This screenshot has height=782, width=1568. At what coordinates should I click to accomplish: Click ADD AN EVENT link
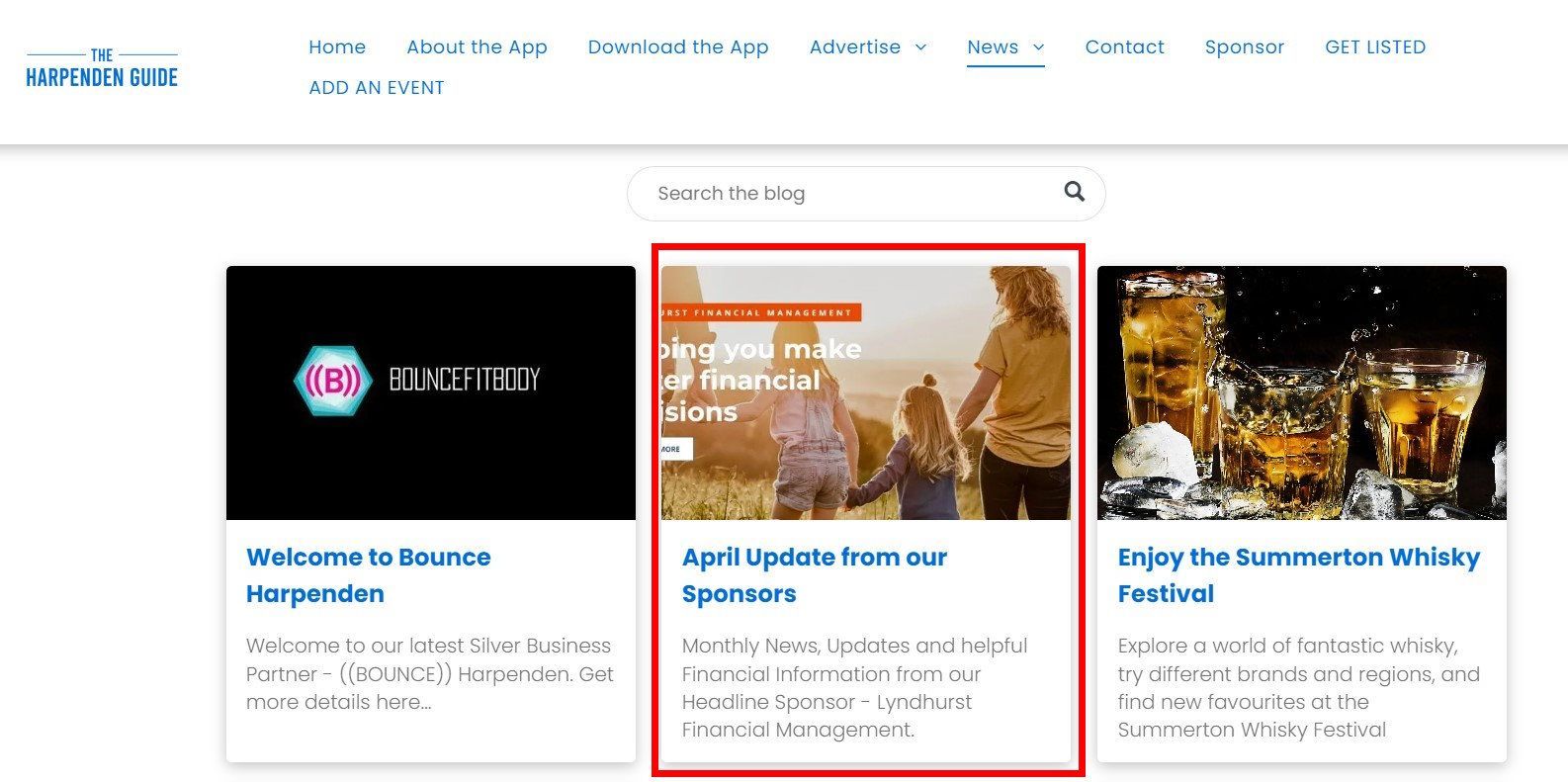click(377, 87)
